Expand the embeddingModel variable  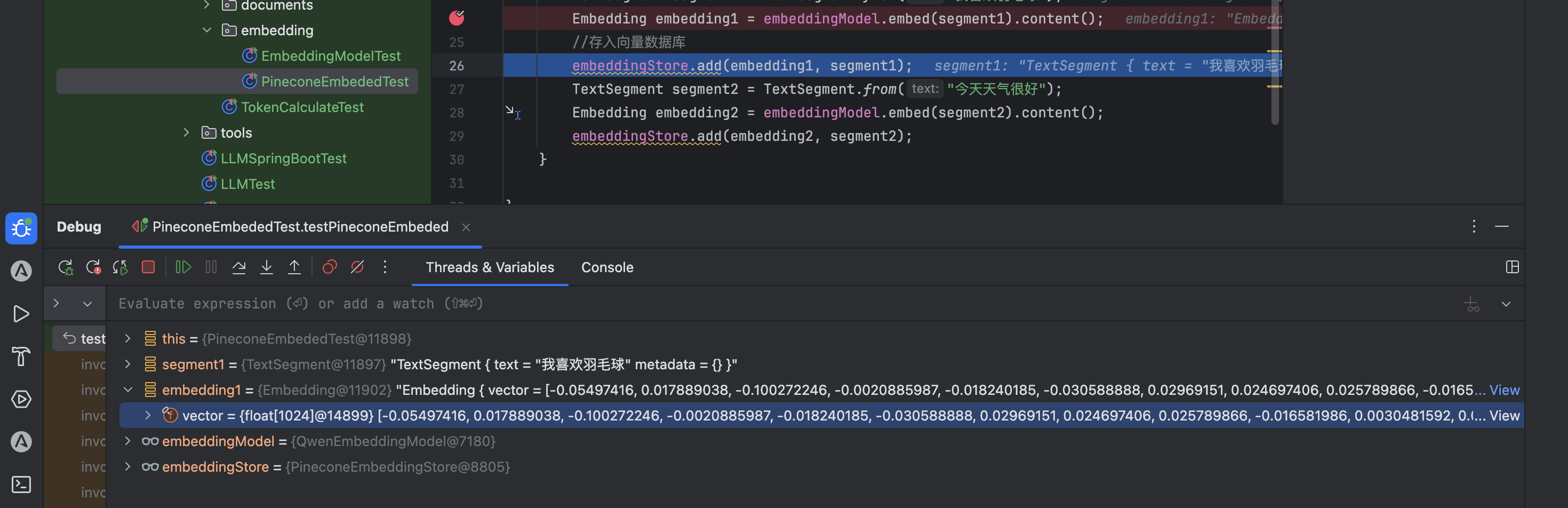click(128, 440)
